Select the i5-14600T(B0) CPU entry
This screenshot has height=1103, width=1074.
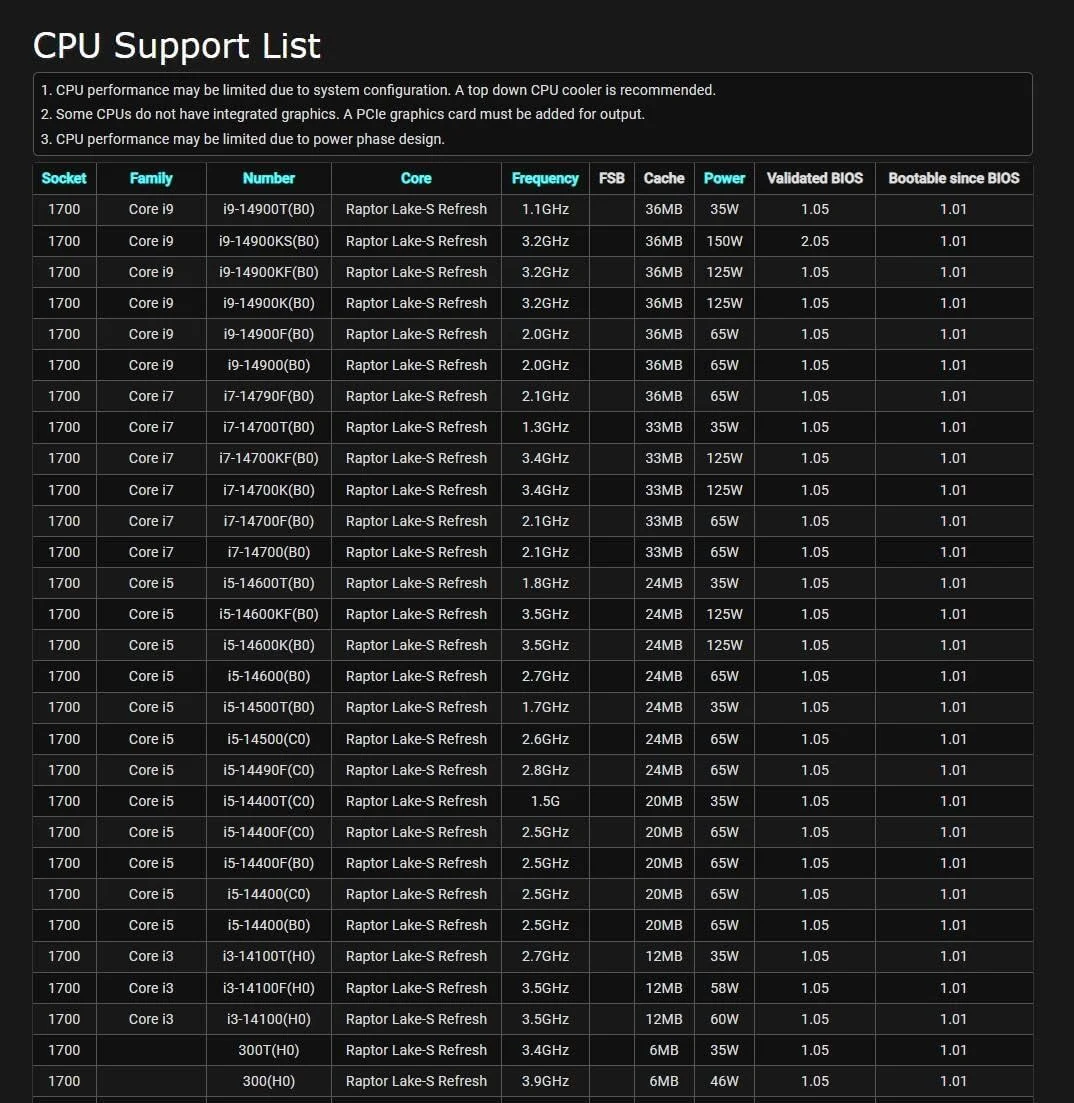[269, 583]
